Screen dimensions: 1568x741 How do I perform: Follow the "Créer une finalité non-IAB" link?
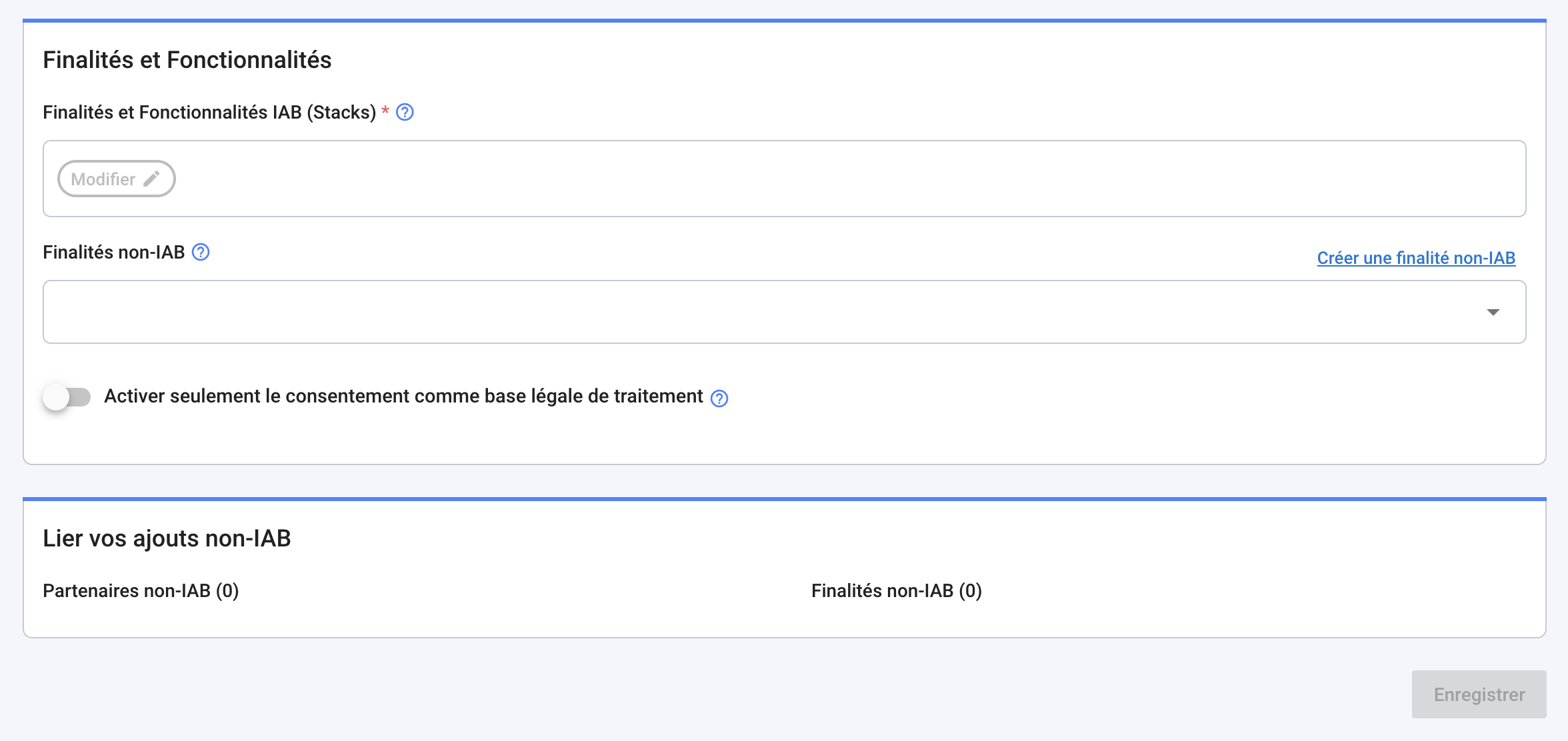tap(1415, 258)
